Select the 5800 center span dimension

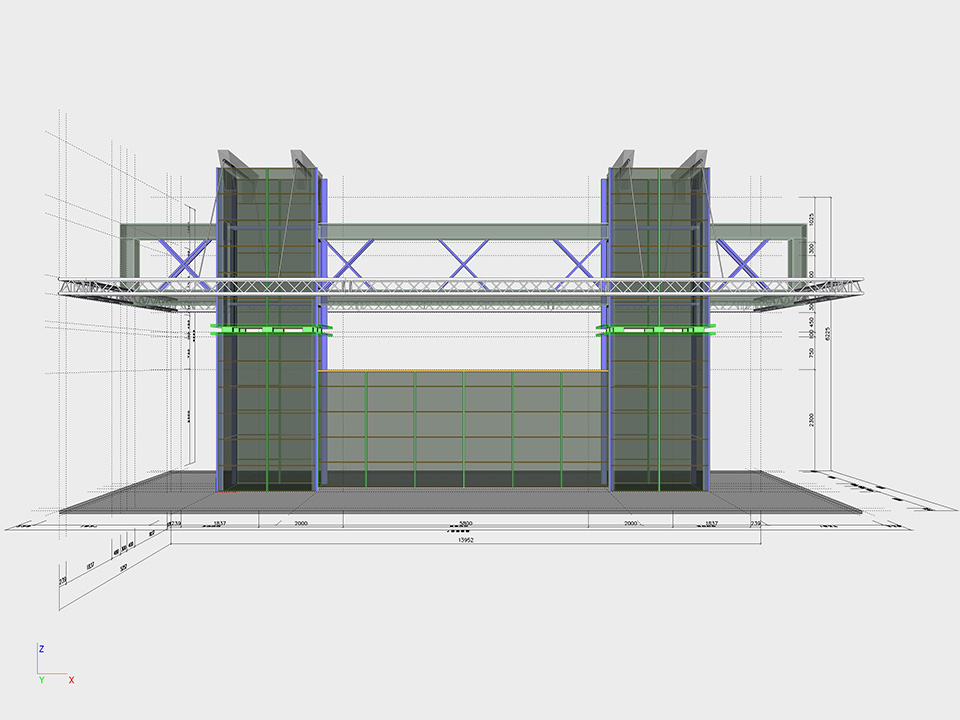click(x=465, y=523)
